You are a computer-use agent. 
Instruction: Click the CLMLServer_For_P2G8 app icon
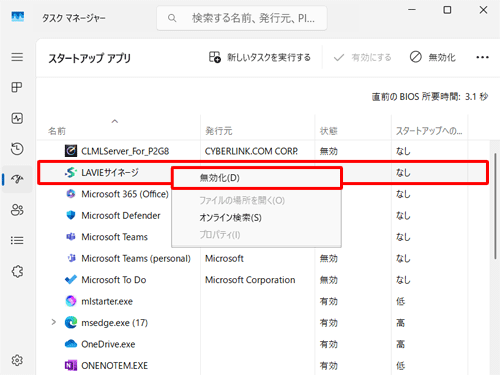(71, 151)
